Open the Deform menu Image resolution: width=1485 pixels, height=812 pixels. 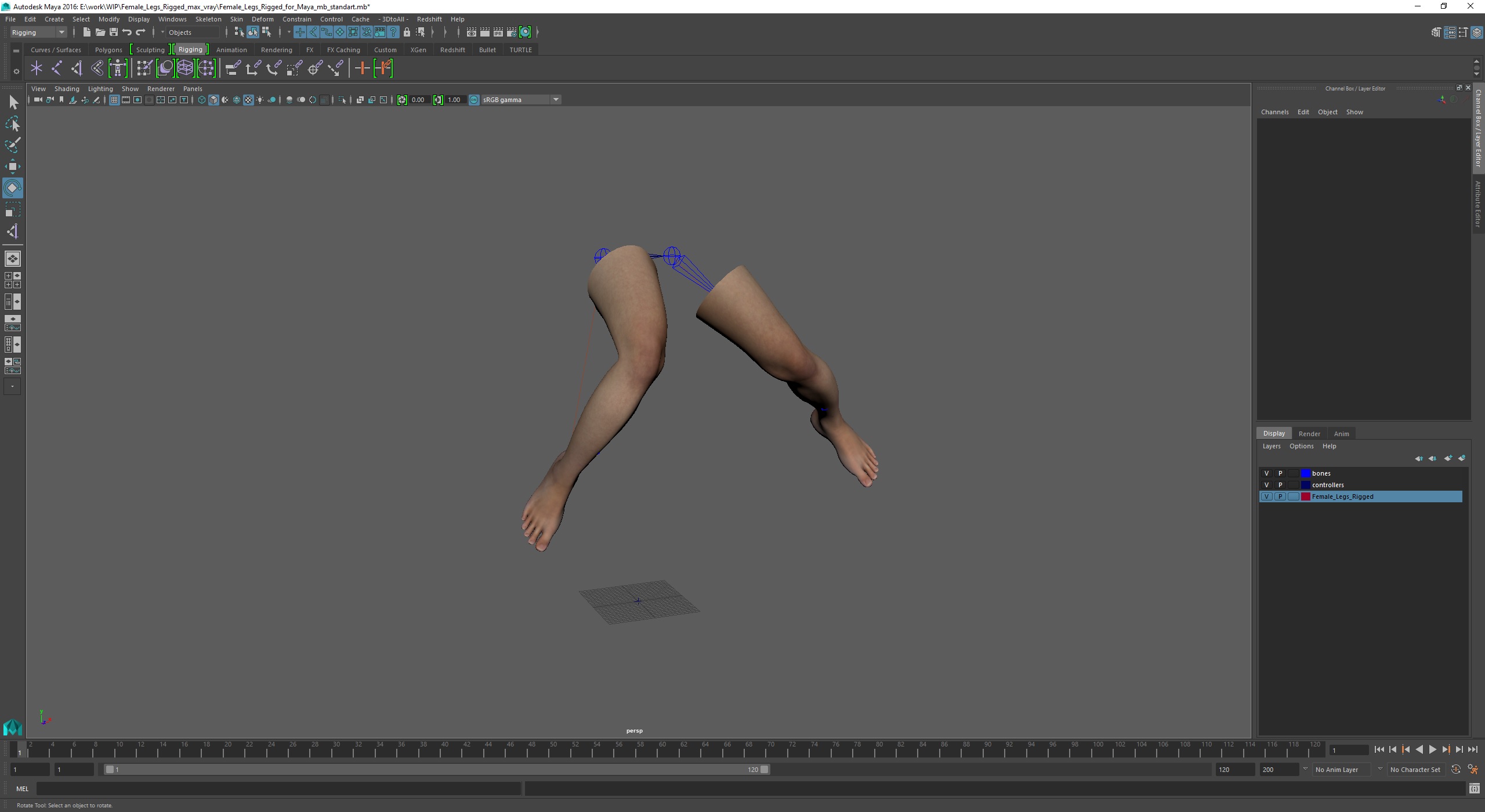pos(262,19)
